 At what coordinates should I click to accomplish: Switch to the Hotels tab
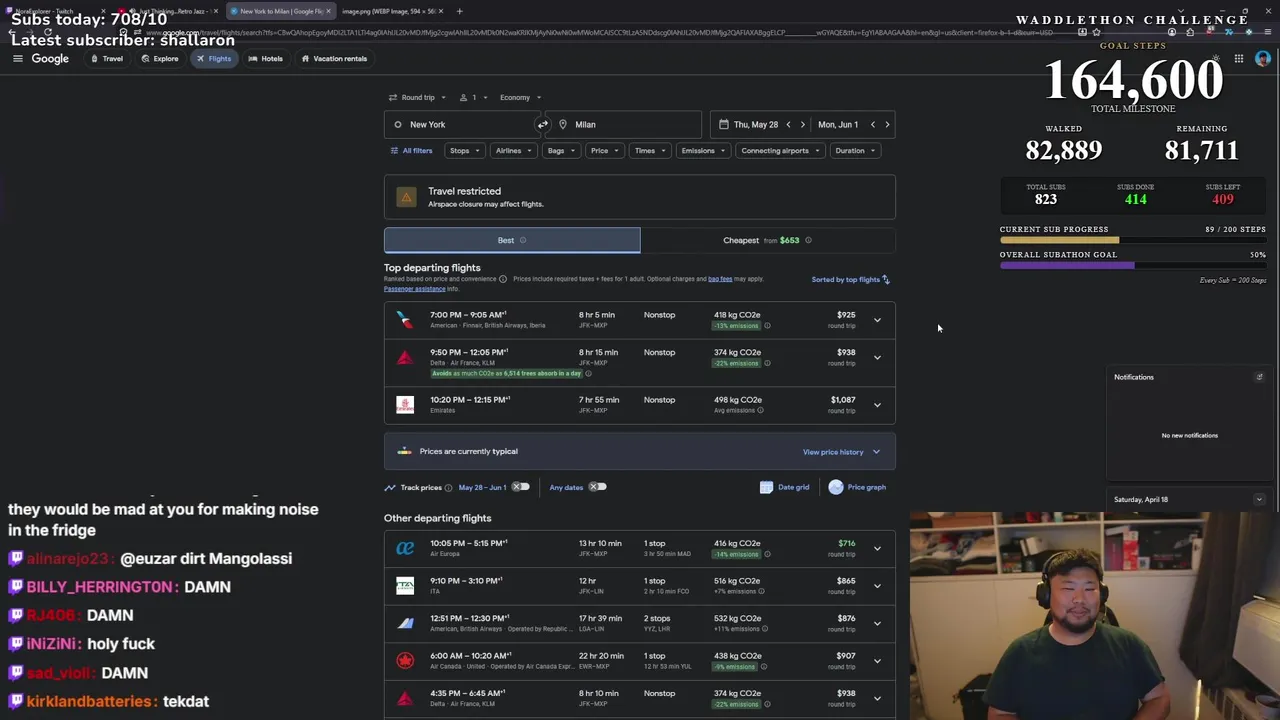265,59
